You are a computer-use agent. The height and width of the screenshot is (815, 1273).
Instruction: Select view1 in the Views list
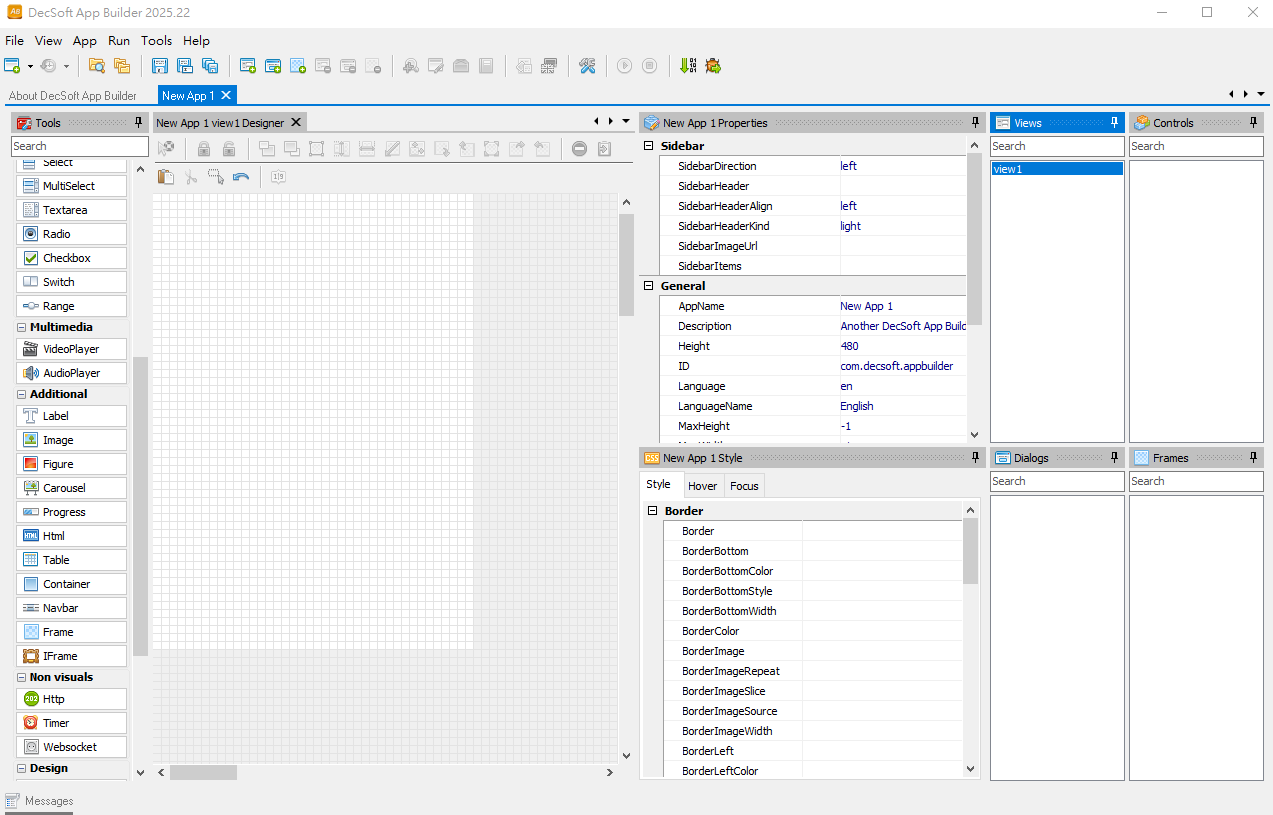tap(1057, 169)
